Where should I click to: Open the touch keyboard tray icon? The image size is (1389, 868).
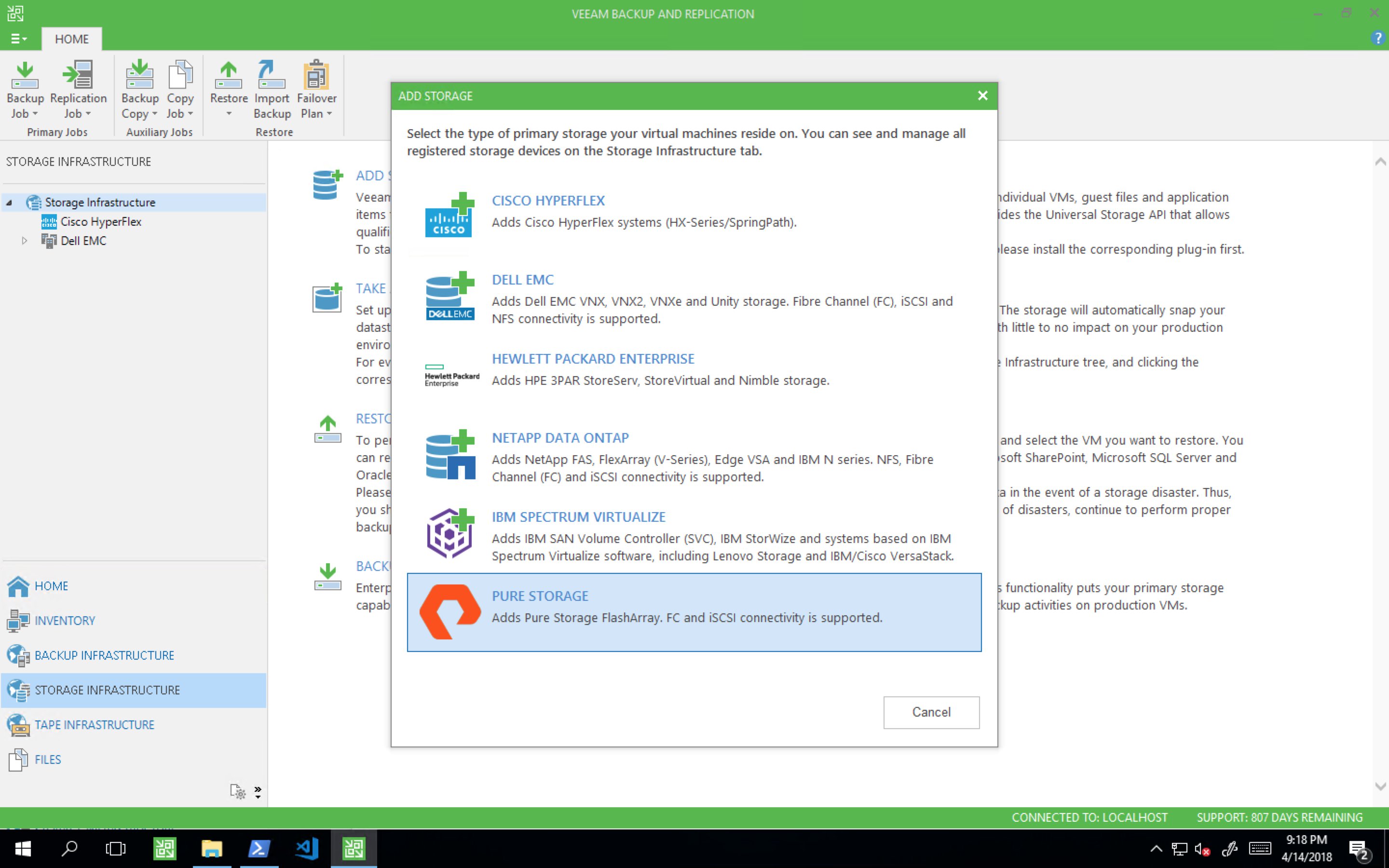point(1260,849)
